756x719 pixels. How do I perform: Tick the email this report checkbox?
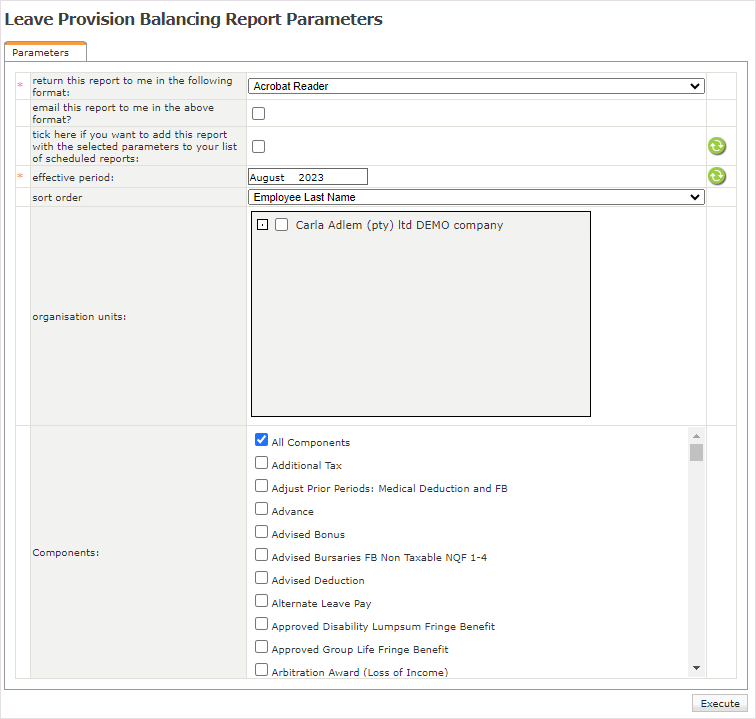[x=258, y=113]
